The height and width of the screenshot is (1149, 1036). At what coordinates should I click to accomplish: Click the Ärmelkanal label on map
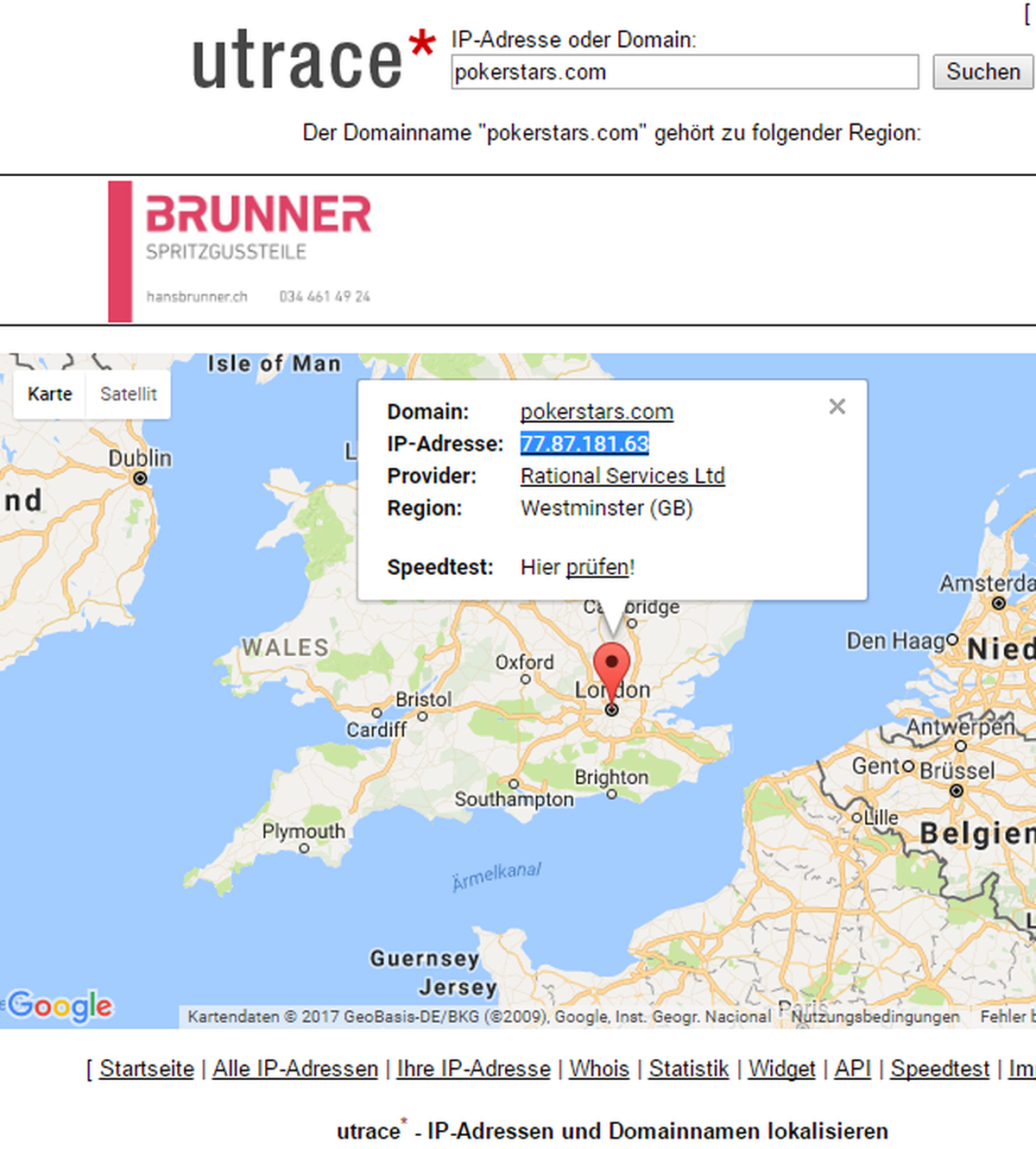click(496, 876)
